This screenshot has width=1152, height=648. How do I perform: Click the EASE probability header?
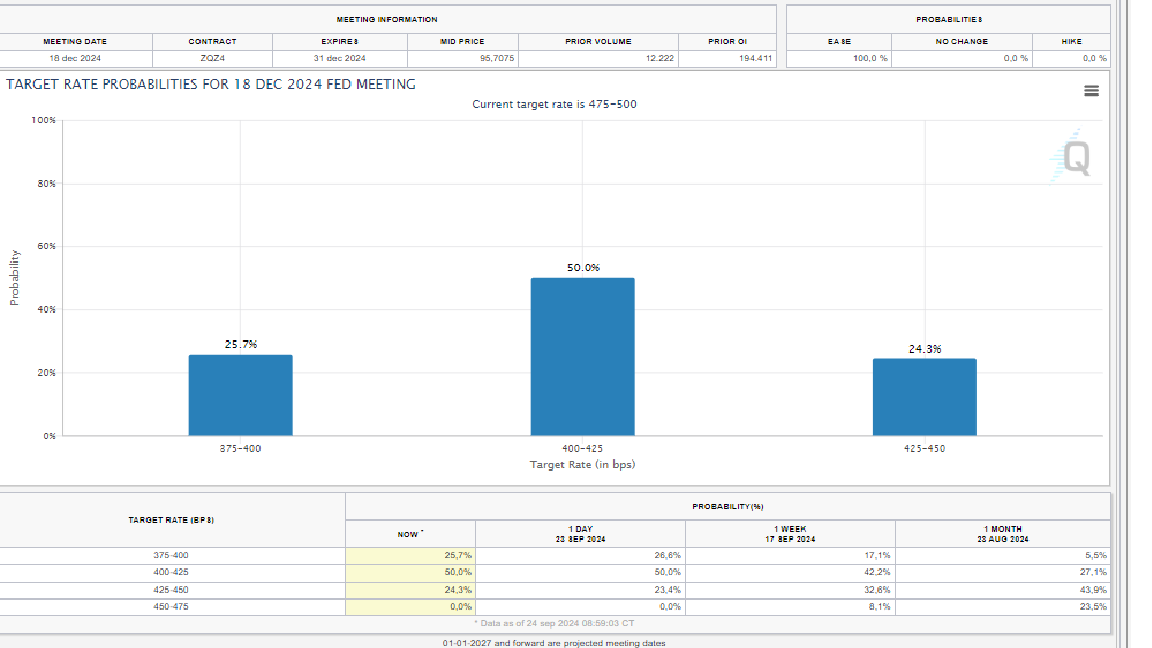[x=838, y=41]
